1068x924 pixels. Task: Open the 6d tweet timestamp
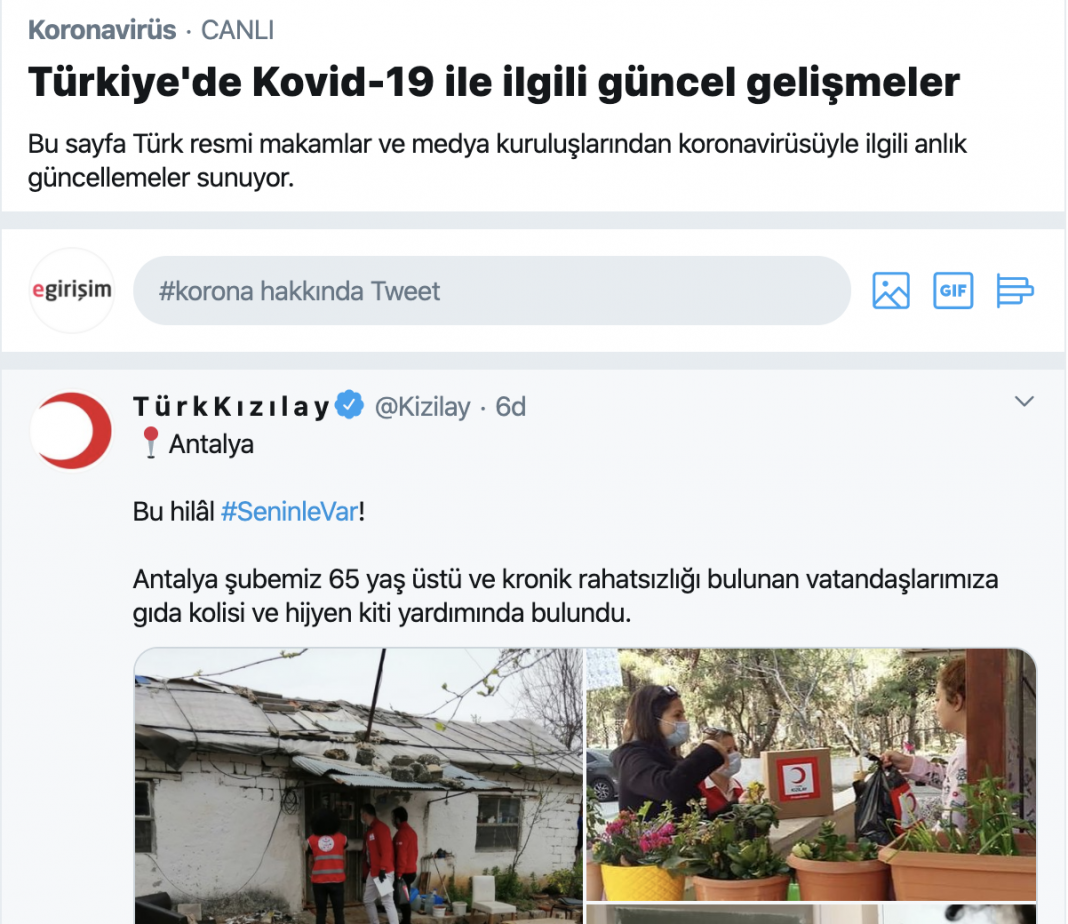[510, 407]
